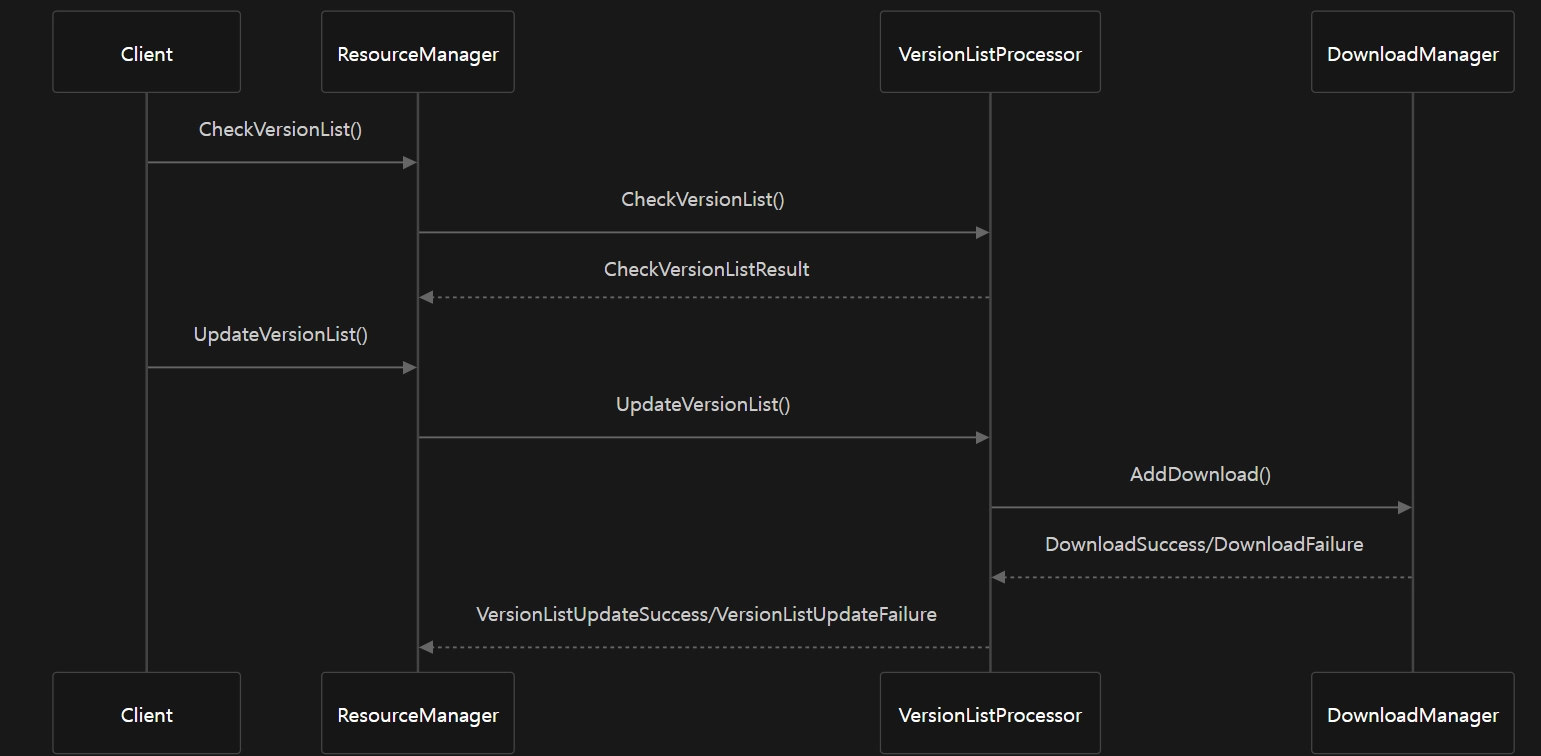Click CheckVersionList() label between Client and ResourceManager
This screenshot has width=1541, height=756.
click(280, 129)
